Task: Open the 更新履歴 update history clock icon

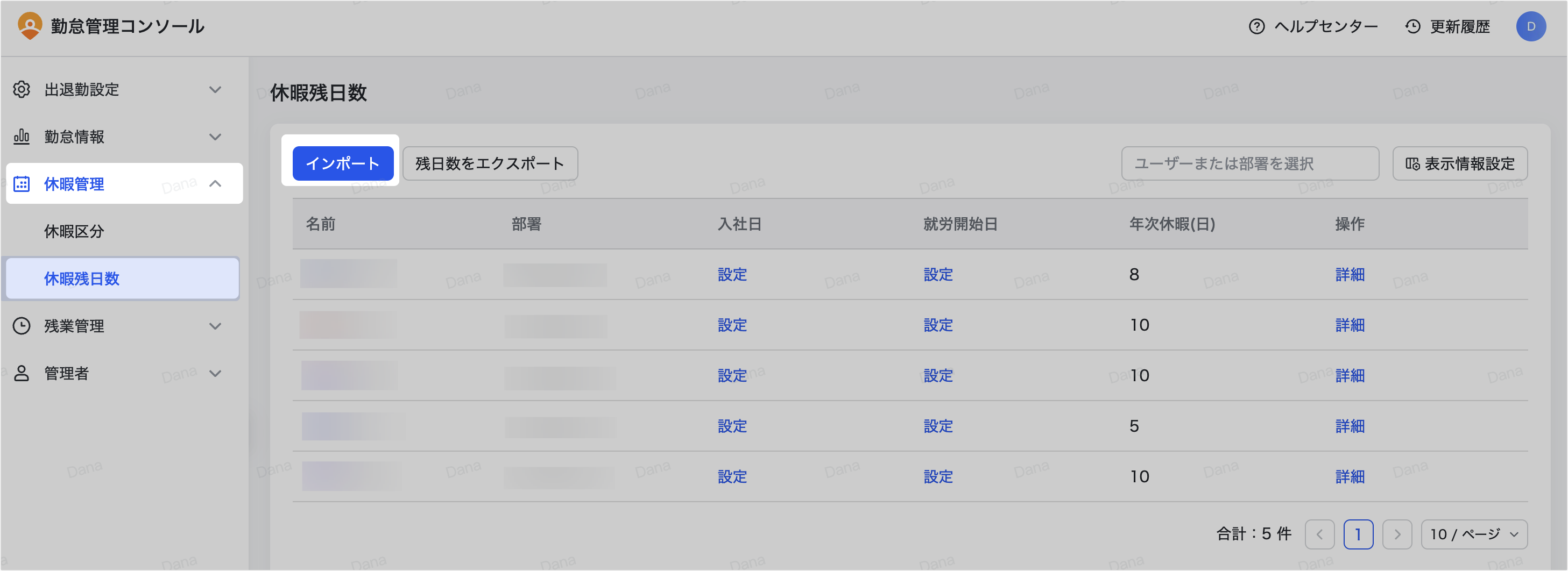Action: tap(1413, 27)
